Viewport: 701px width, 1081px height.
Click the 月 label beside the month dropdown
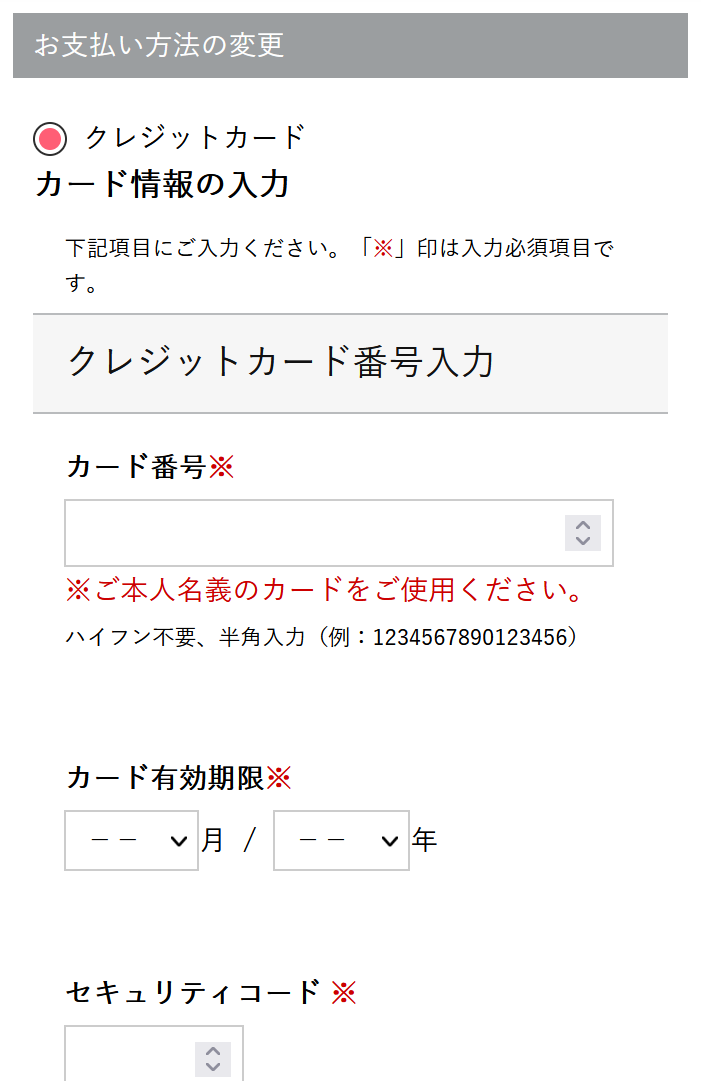(212, 841)
